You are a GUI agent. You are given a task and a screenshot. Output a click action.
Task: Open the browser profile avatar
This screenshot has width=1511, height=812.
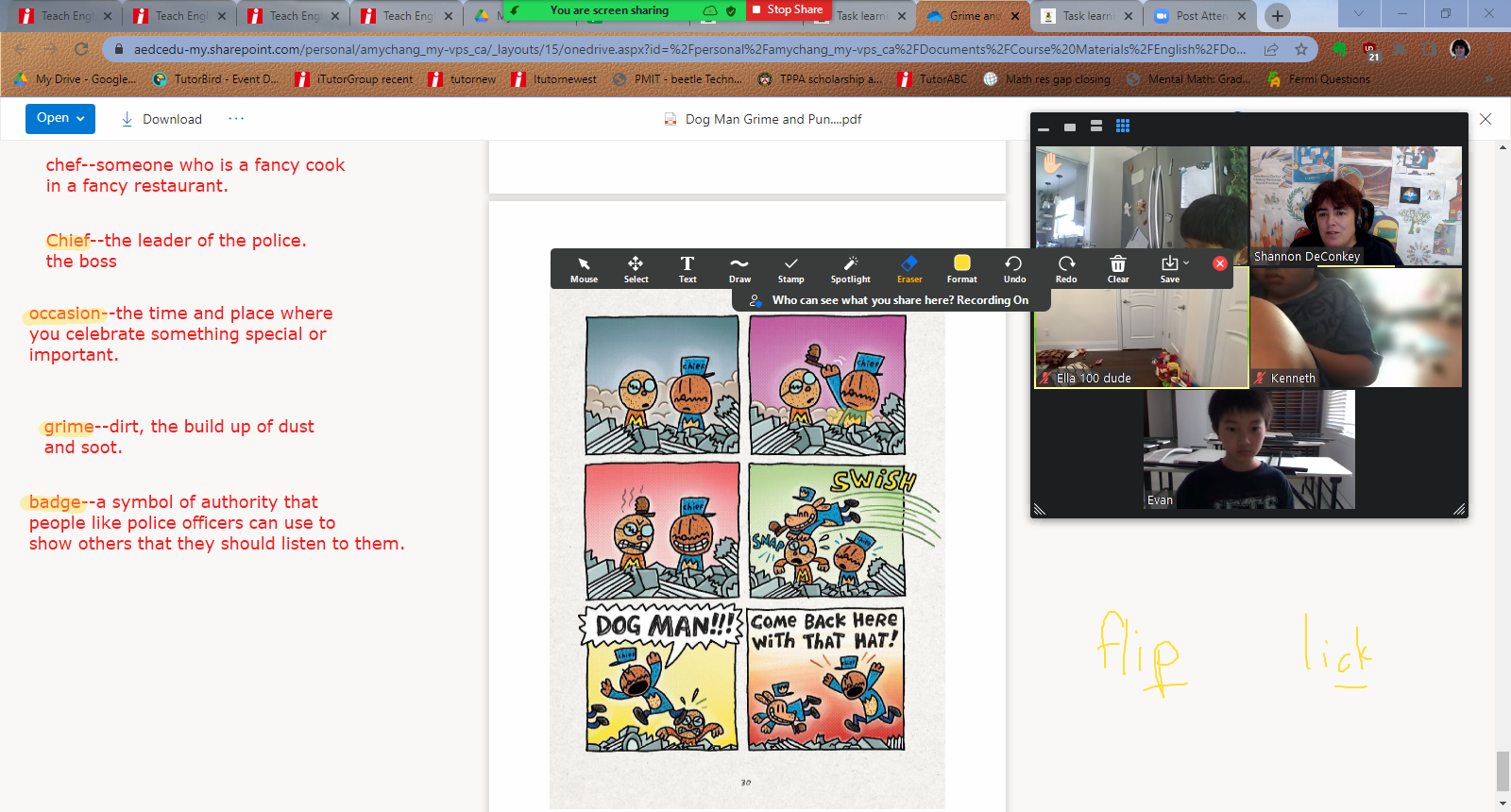(1460, 49)
